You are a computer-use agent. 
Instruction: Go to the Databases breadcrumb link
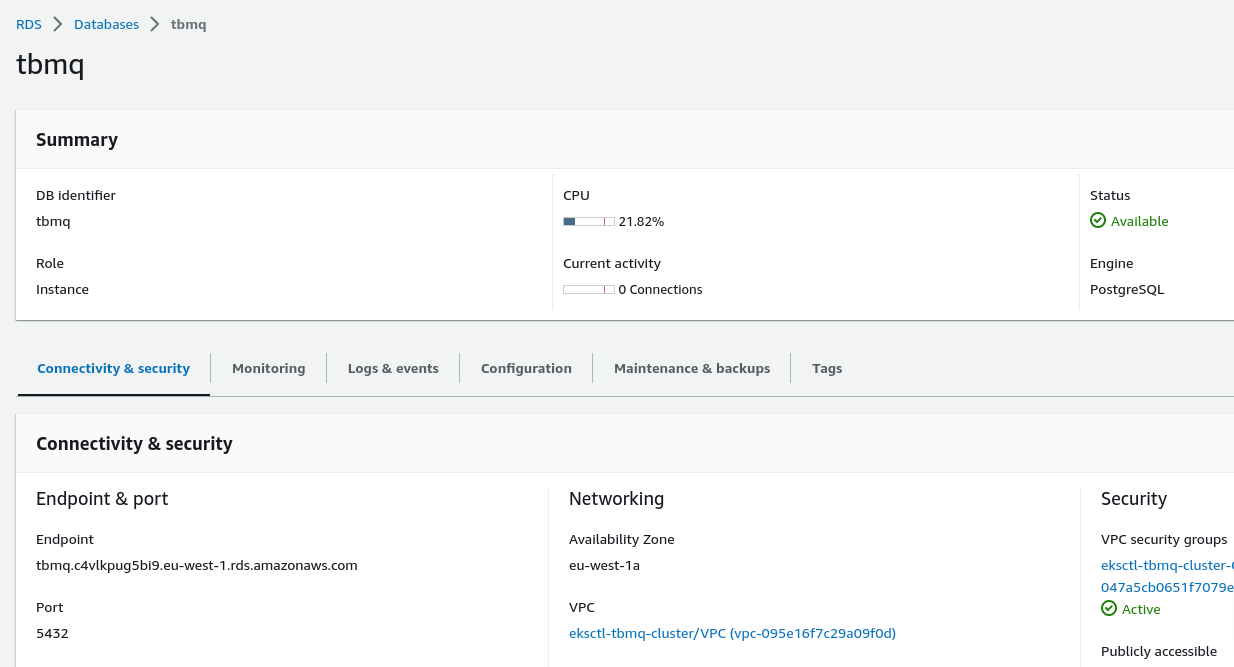pyautogui.click(x=106, y=24)
